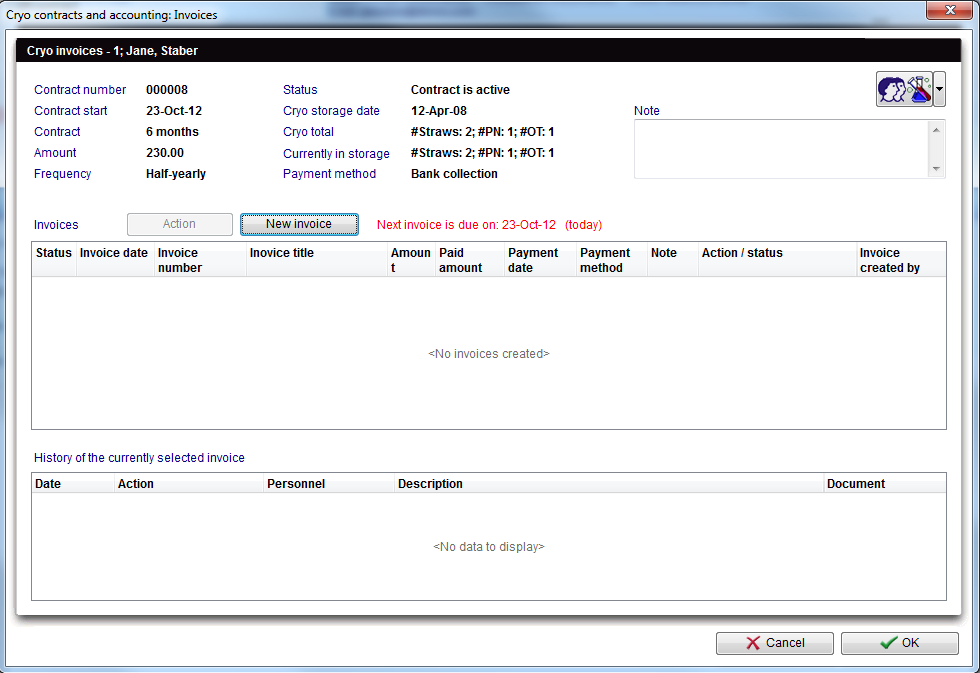Click the Action column header in history table

[189, 484]
